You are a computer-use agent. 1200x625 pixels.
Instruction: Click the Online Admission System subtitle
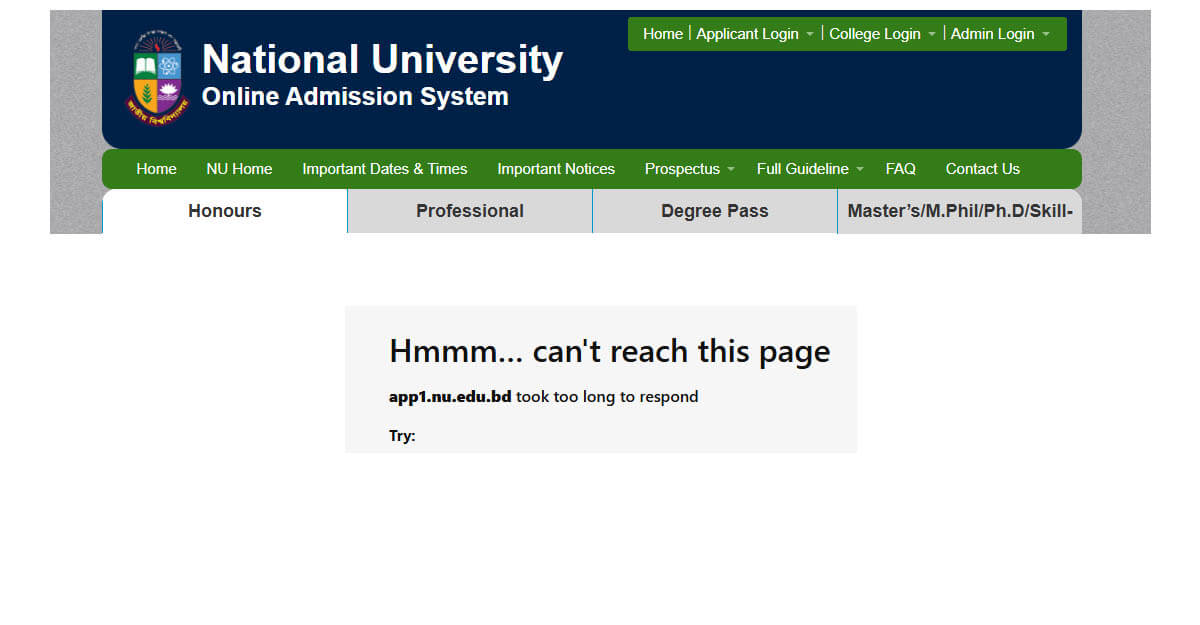coord(355,97)
